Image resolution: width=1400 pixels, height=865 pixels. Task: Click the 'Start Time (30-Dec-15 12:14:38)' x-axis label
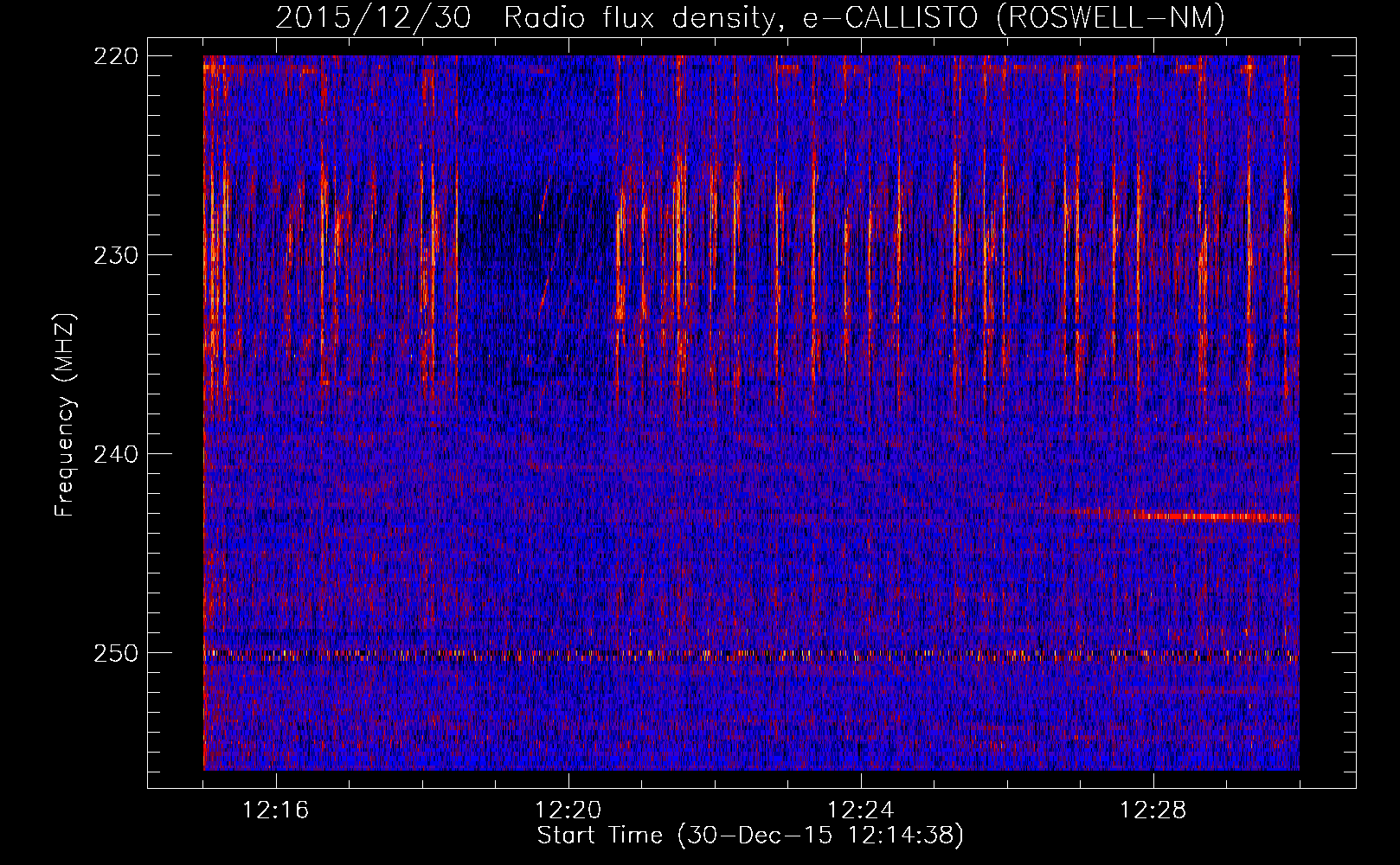point(750,836)
